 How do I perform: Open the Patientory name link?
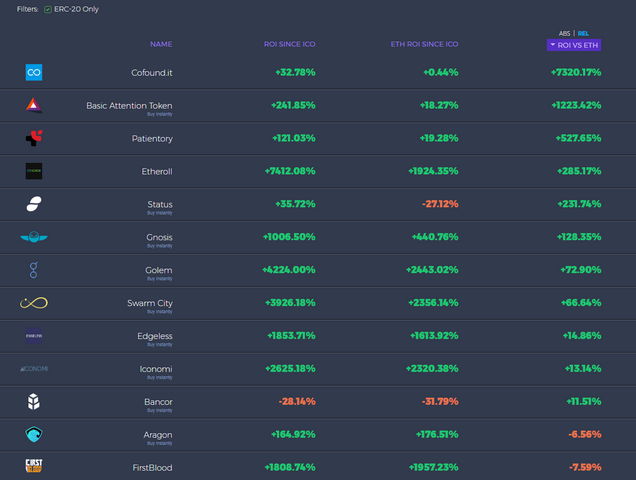coord(152,139)
